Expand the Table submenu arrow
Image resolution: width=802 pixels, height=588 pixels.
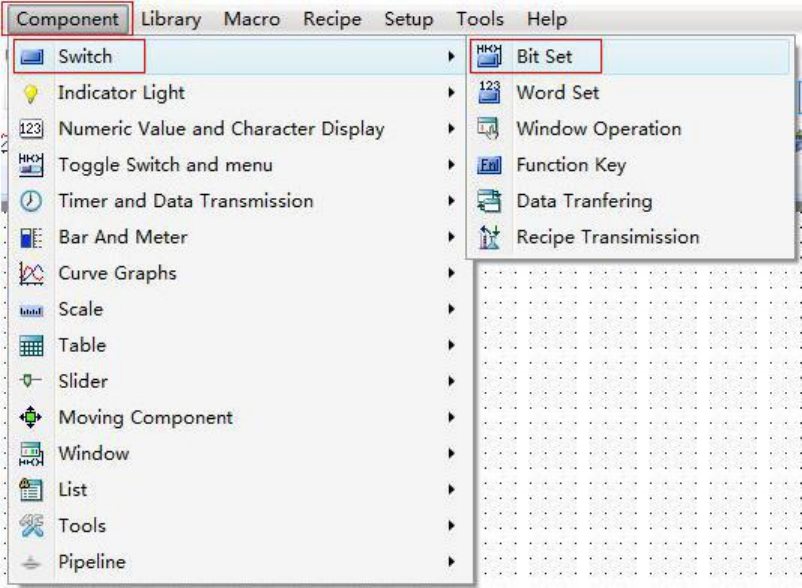point(452,345)
